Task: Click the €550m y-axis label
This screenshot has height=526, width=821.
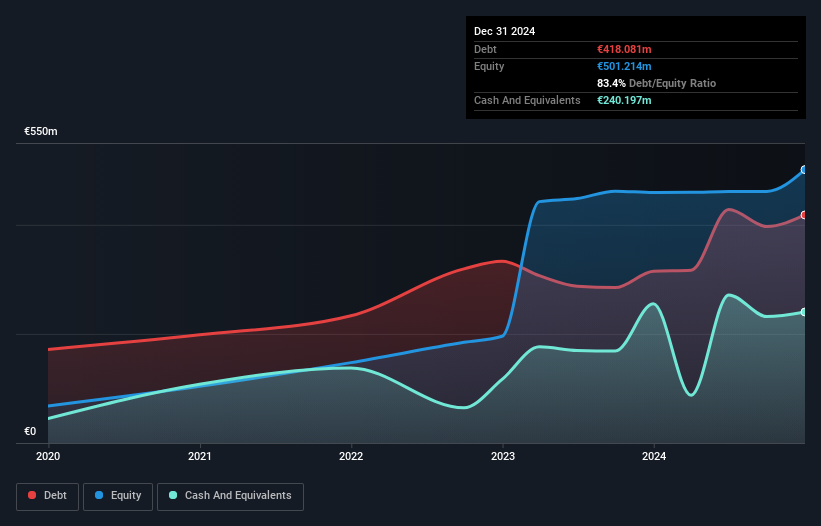Action: (41, 131)
